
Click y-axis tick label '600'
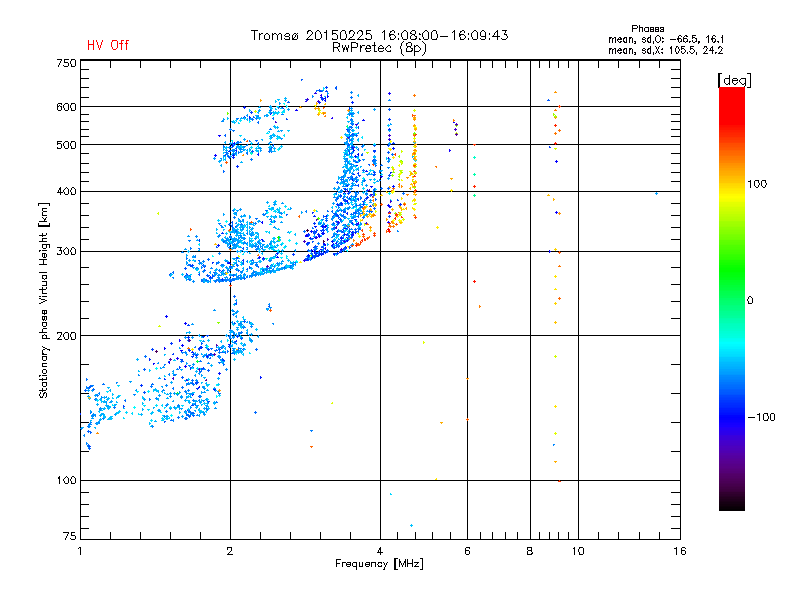click(66, 107)
